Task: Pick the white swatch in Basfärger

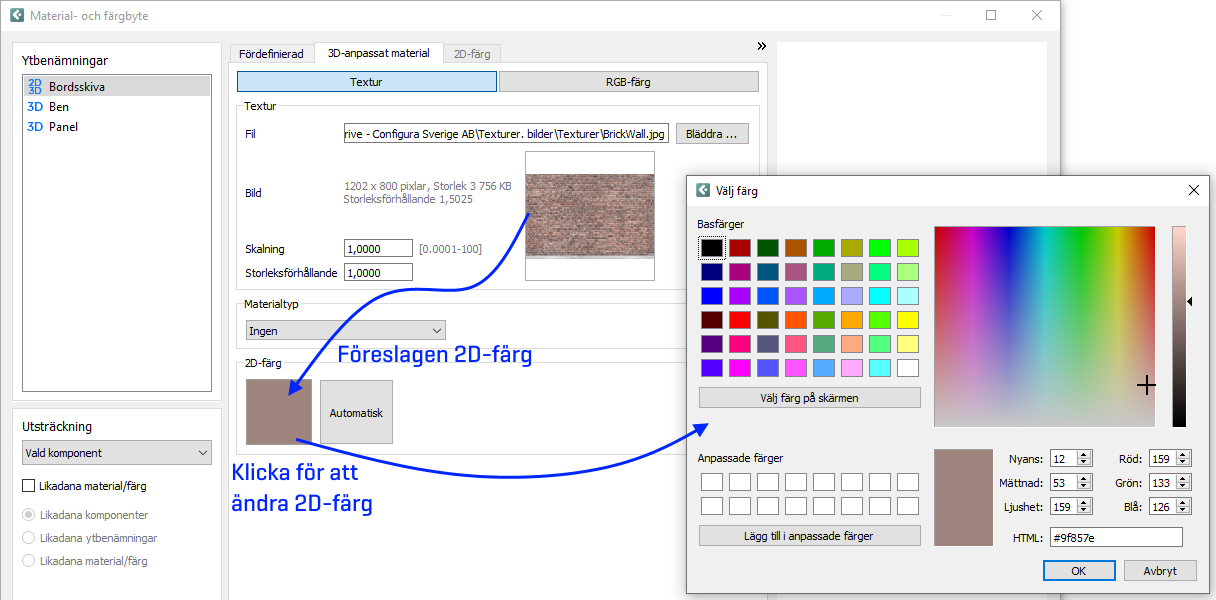Action: pos(908,368)
